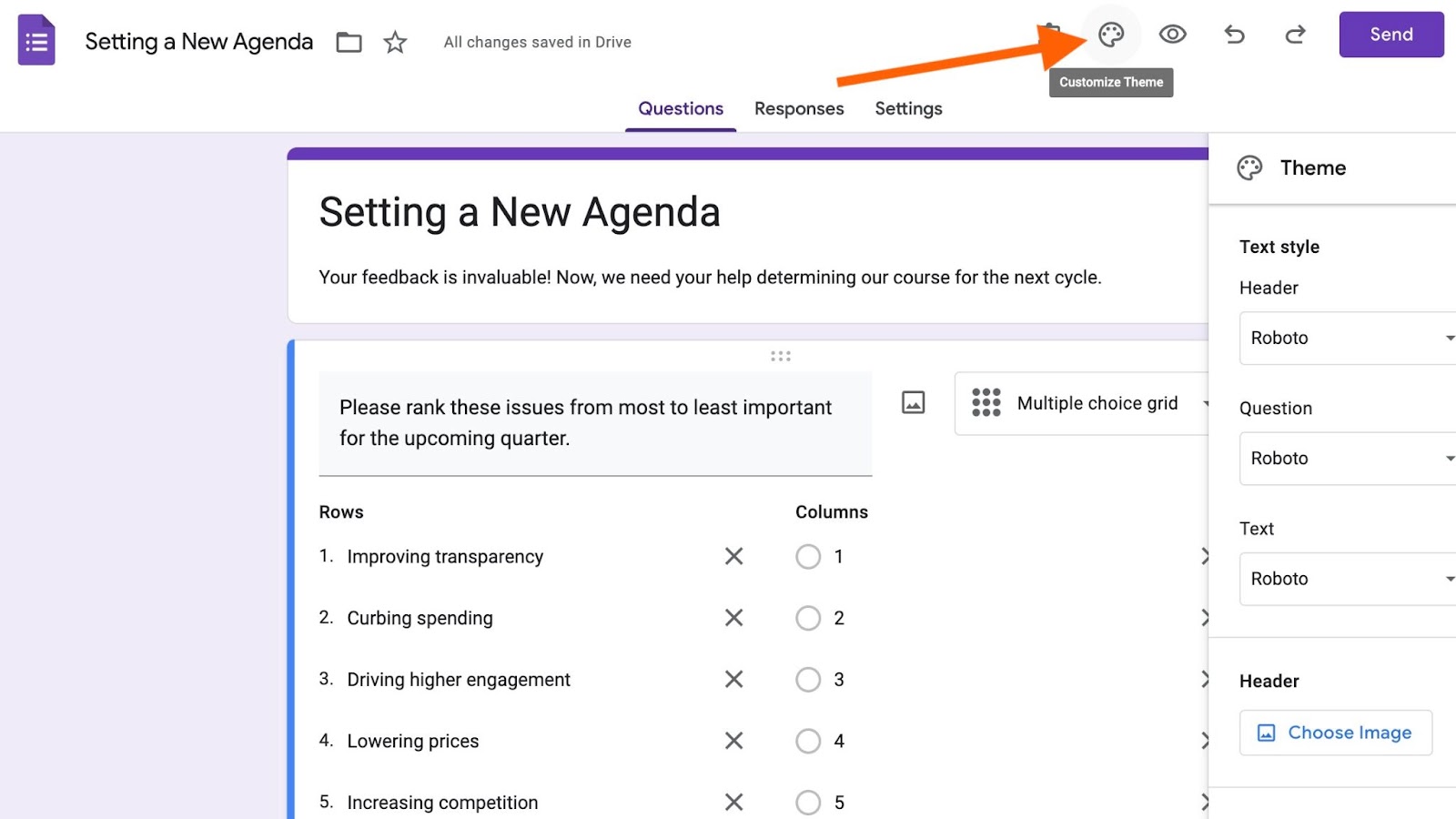Image resolution: width=1456 pixels, height=819 pixels.
Task: Switch to the Responses tab
Action: point(799,109)
